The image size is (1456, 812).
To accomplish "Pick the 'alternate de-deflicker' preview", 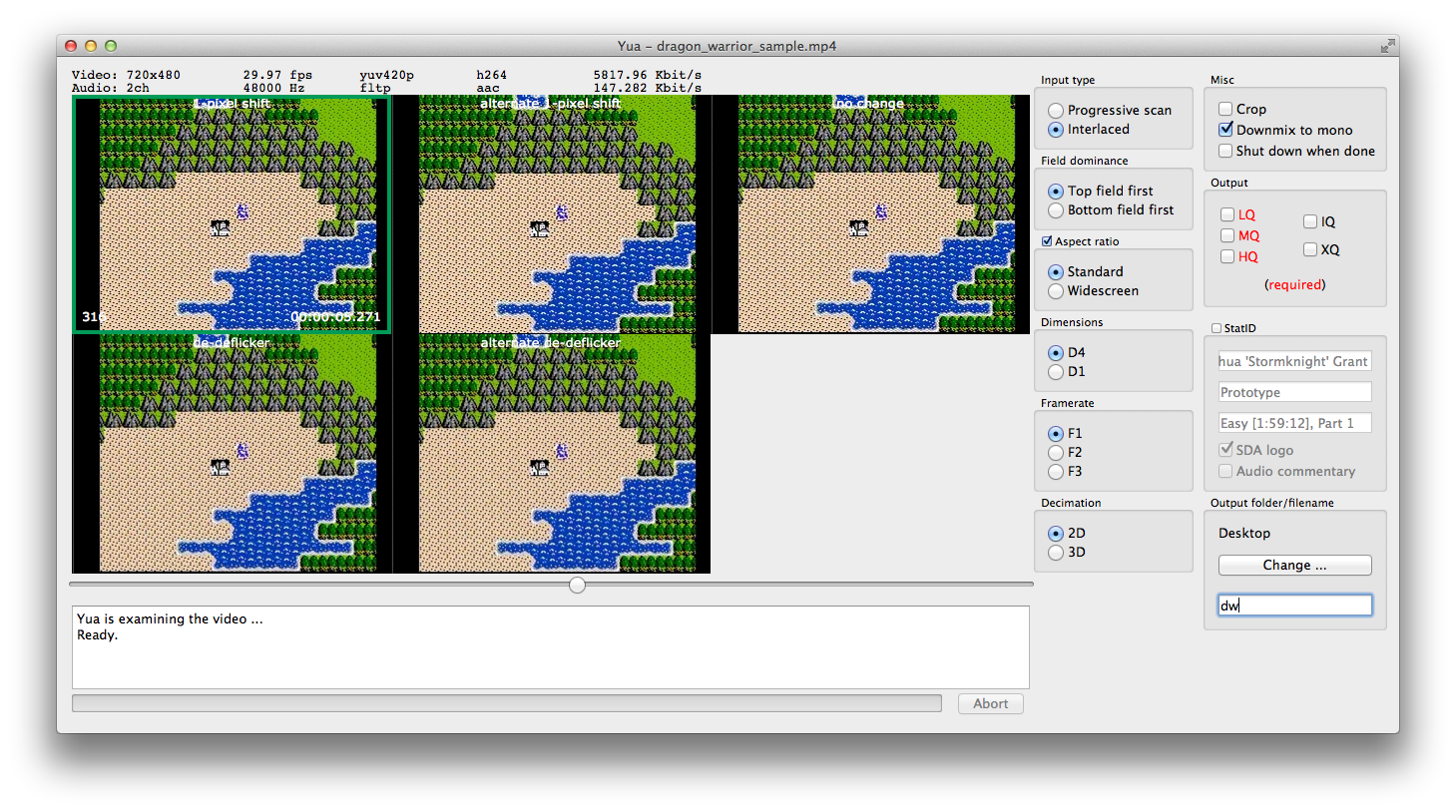I will 551,454.
